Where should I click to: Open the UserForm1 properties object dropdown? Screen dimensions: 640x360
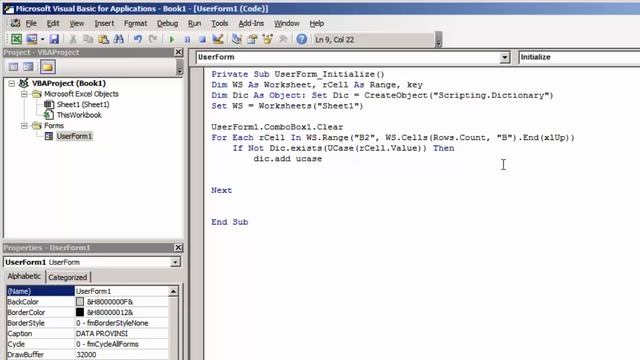[x=175, y=262]
